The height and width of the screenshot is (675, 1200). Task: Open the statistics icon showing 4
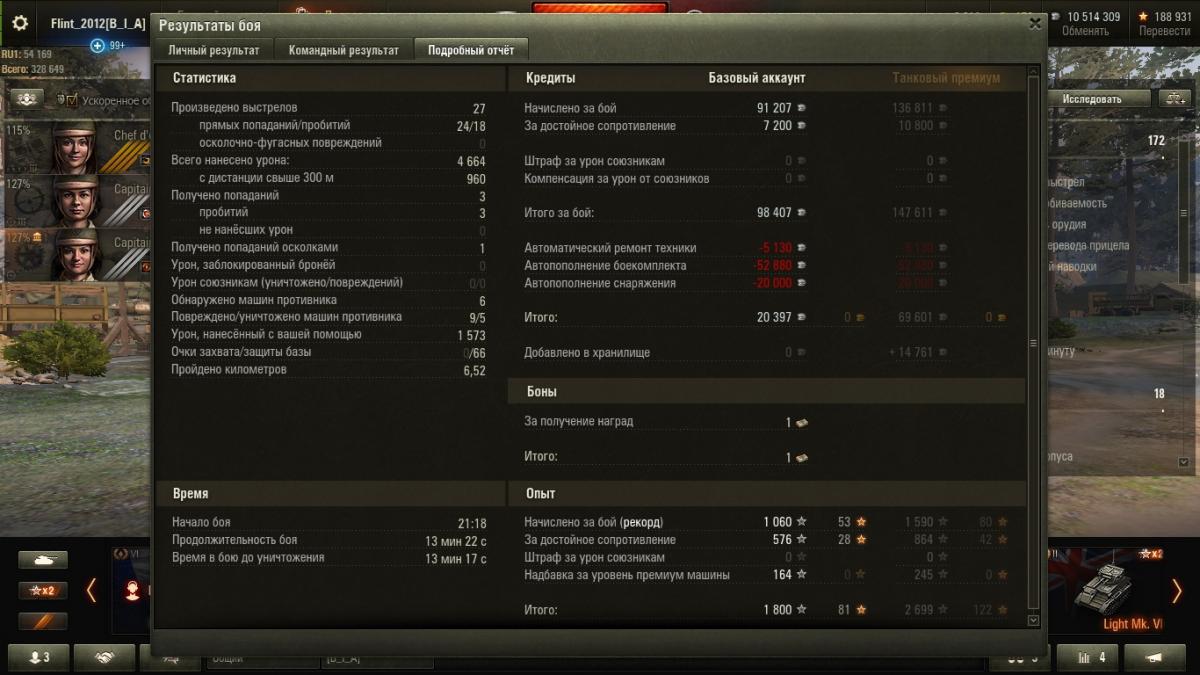tap(1088, 657)
